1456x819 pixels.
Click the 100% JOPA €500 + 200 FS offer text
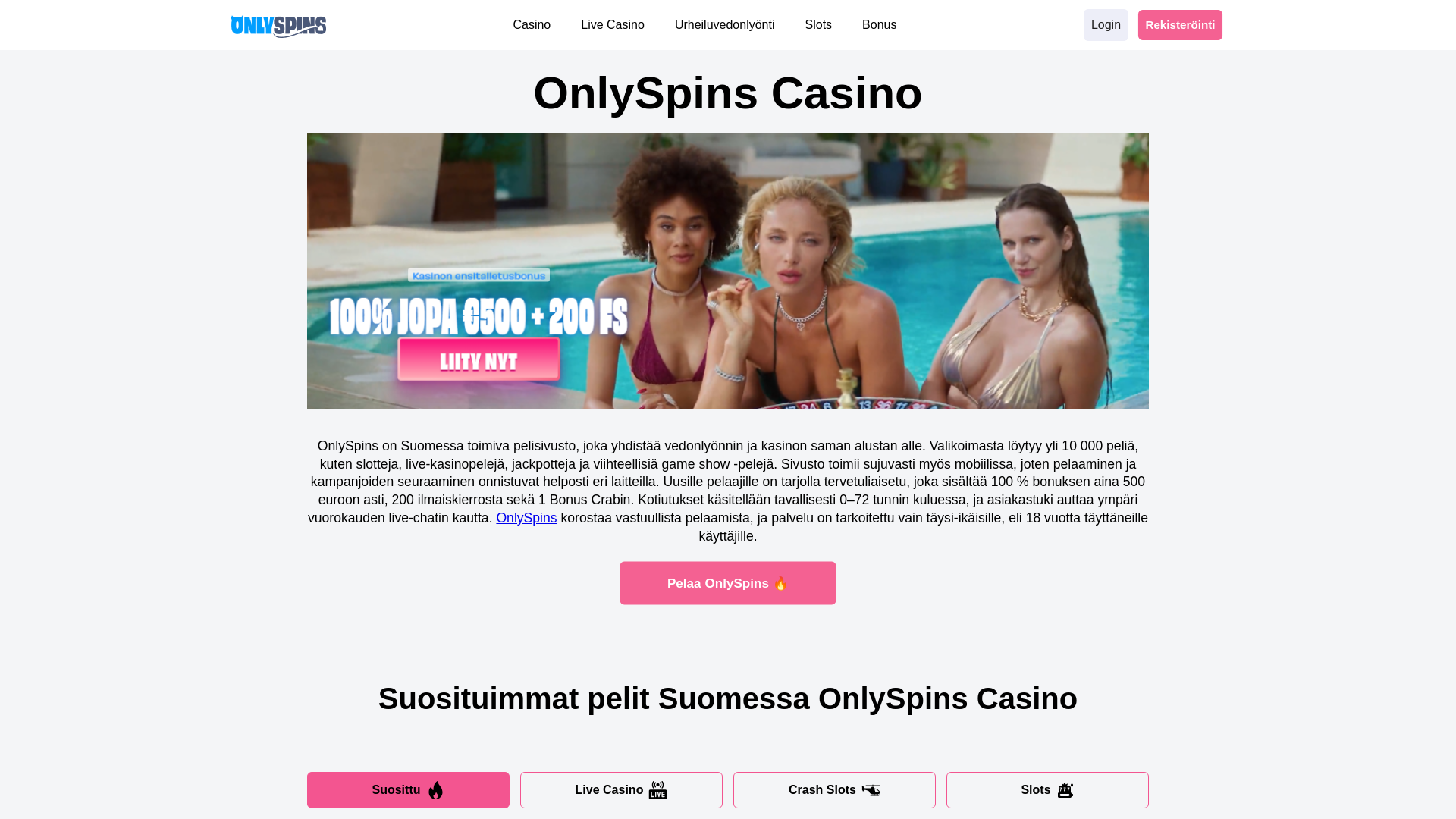[479, 317]
